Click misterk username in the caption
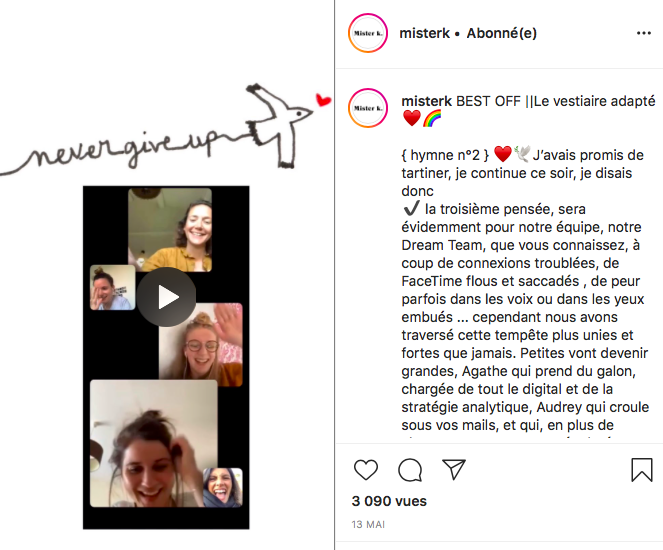Image resolution: width=663 pixels, height=550 pixels. 427,101
